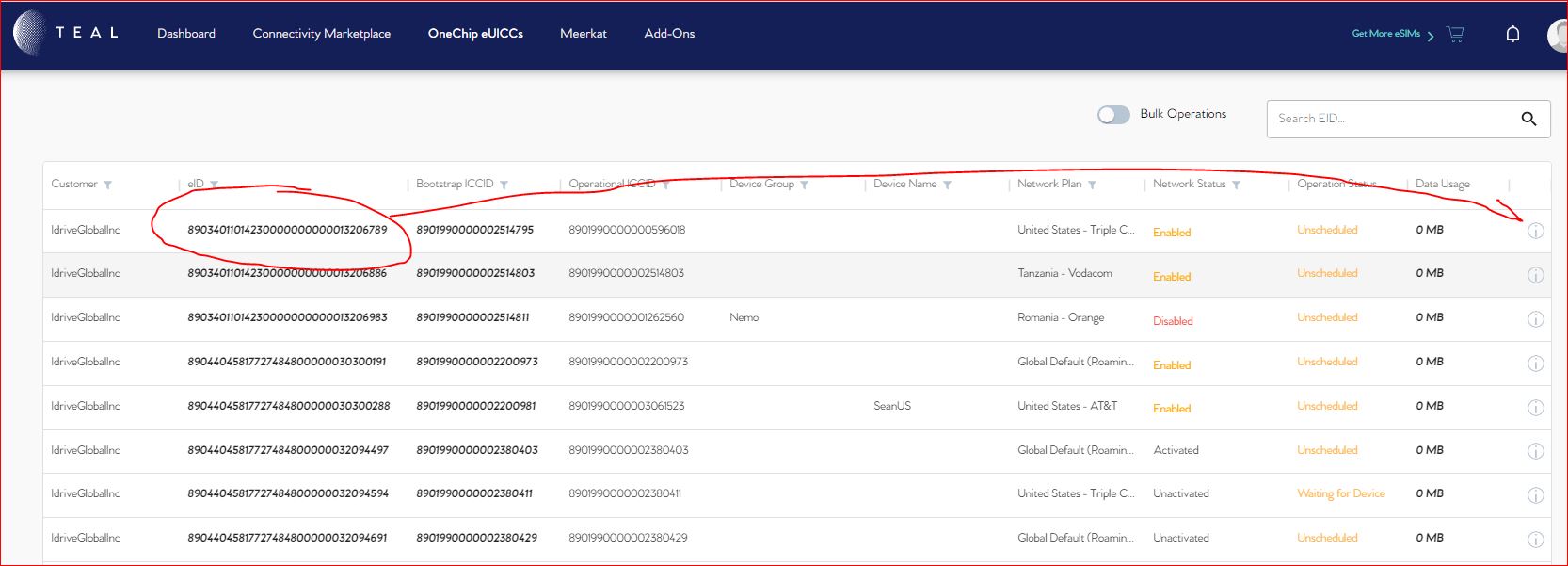This screenshot has height=566, width=1568.
Task: Open info for eID ending 32094497
Action: click(x=1535, y=451)
